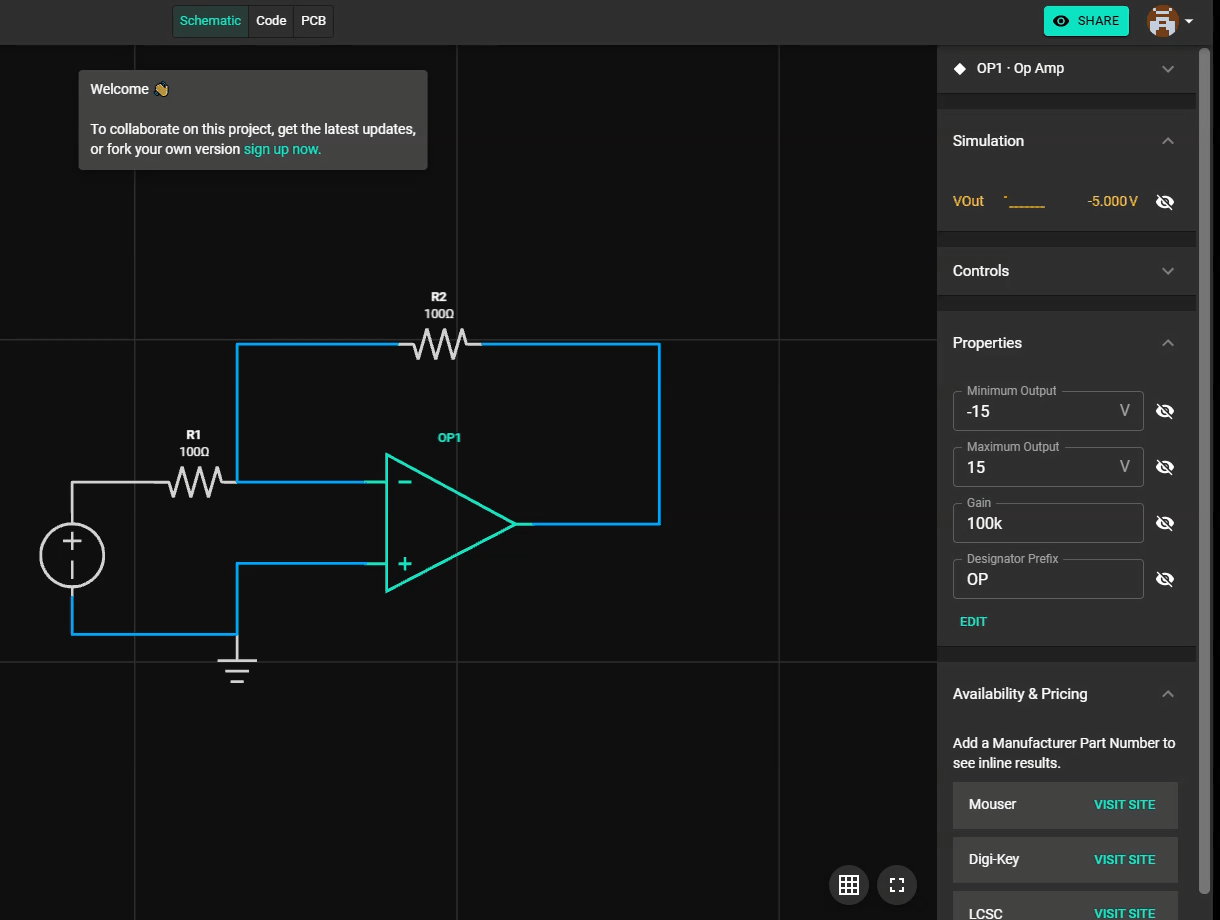The image size is (1220, 920).
Task: Click the diamond icon beside OP1
Action: tap(960, 69)
